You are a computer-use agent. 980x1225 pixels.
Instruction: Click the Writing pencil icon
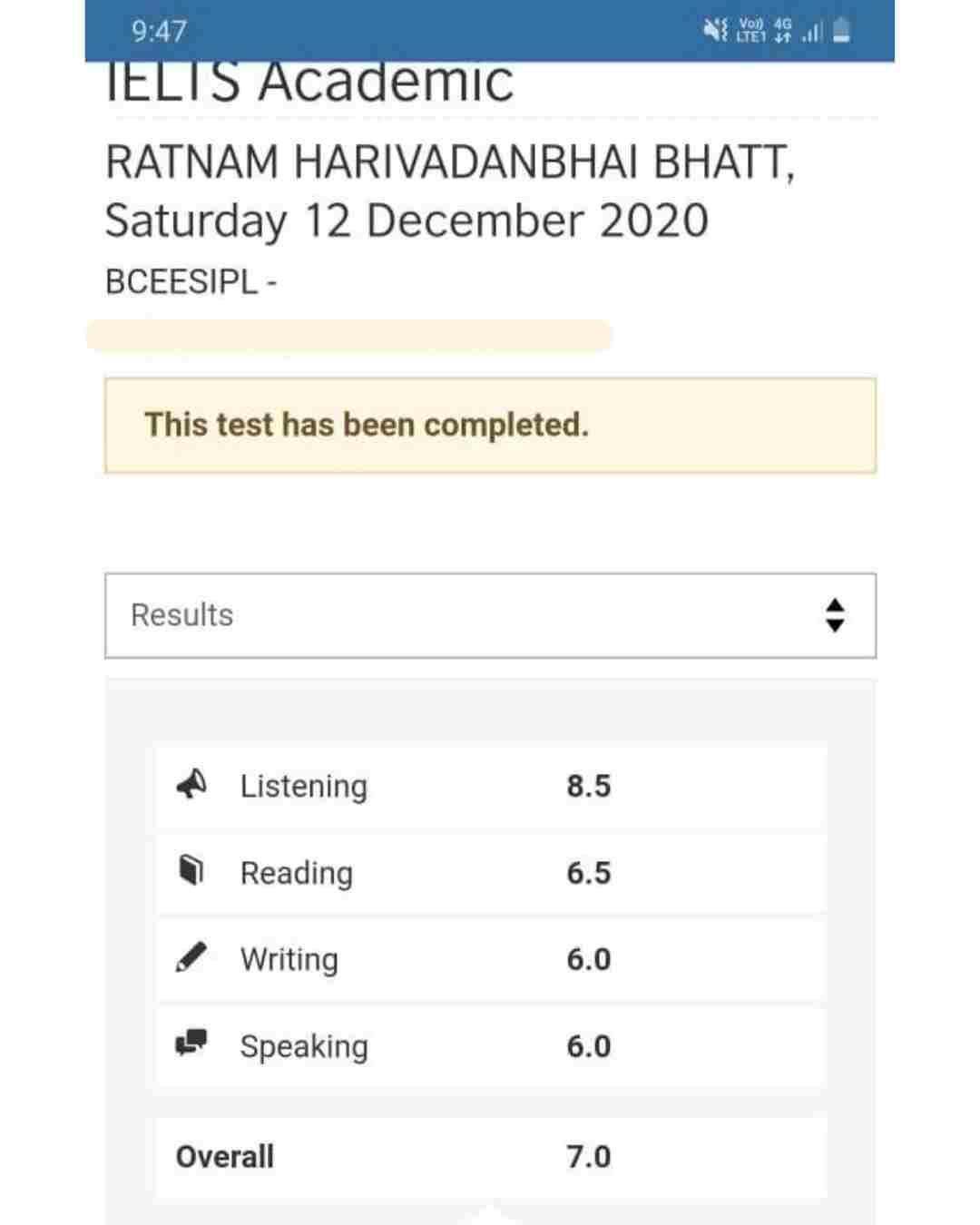(x=191, y=958)
